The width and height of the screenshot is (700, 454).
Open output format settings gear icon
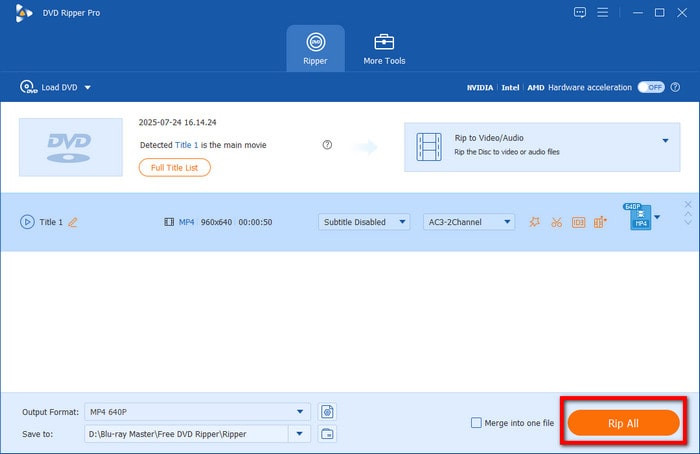pyautogui.click(x=327, y=411)
